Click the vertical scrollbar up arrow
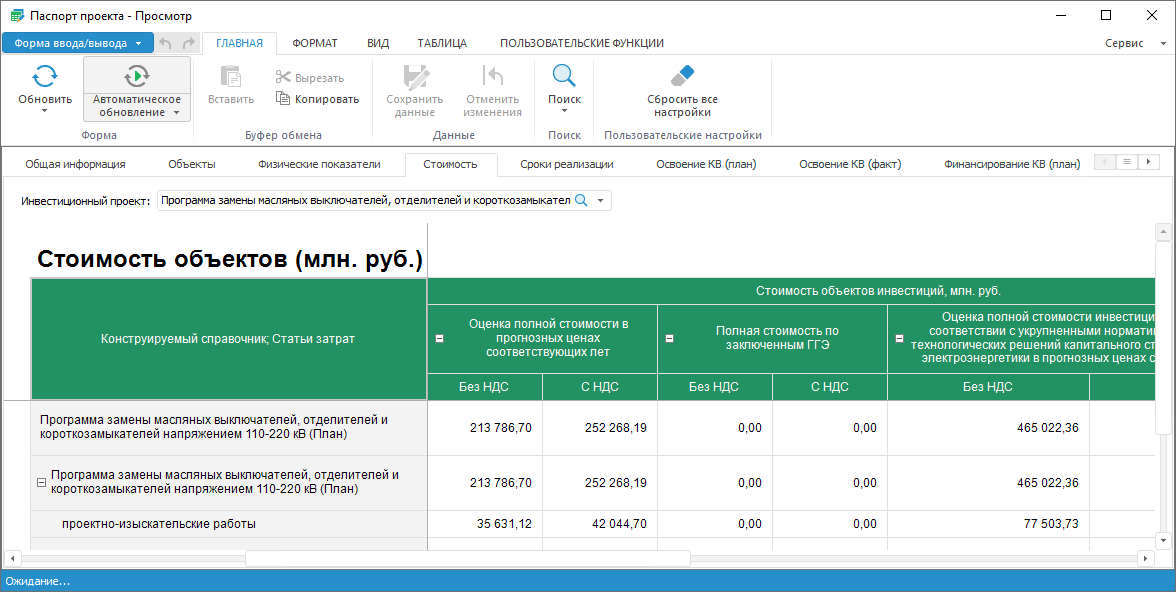This screenshot has height=592, width=1176. point(1163,232)
